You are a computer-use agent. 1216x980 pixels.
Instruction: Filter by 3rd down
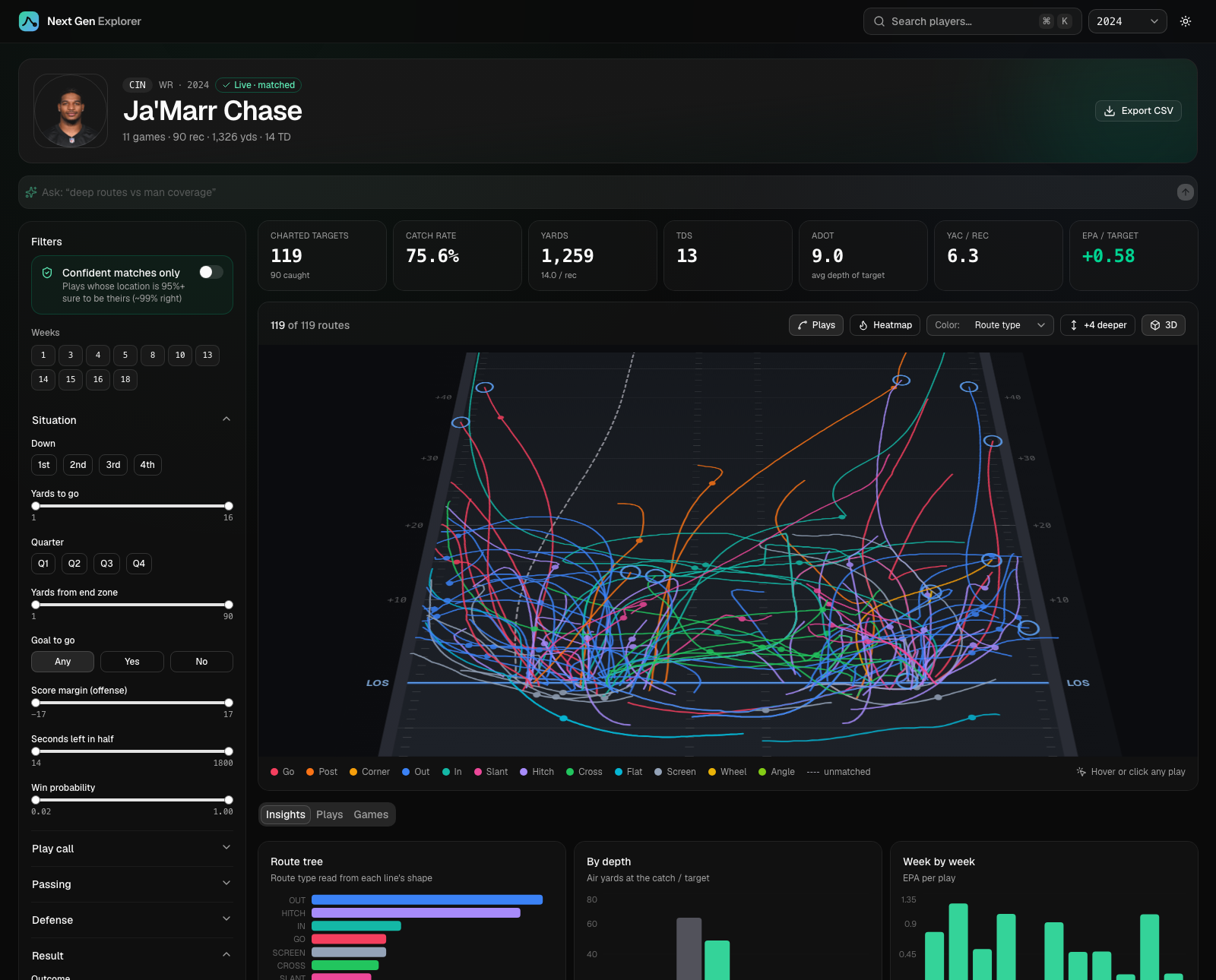click(x=113, y=465)
